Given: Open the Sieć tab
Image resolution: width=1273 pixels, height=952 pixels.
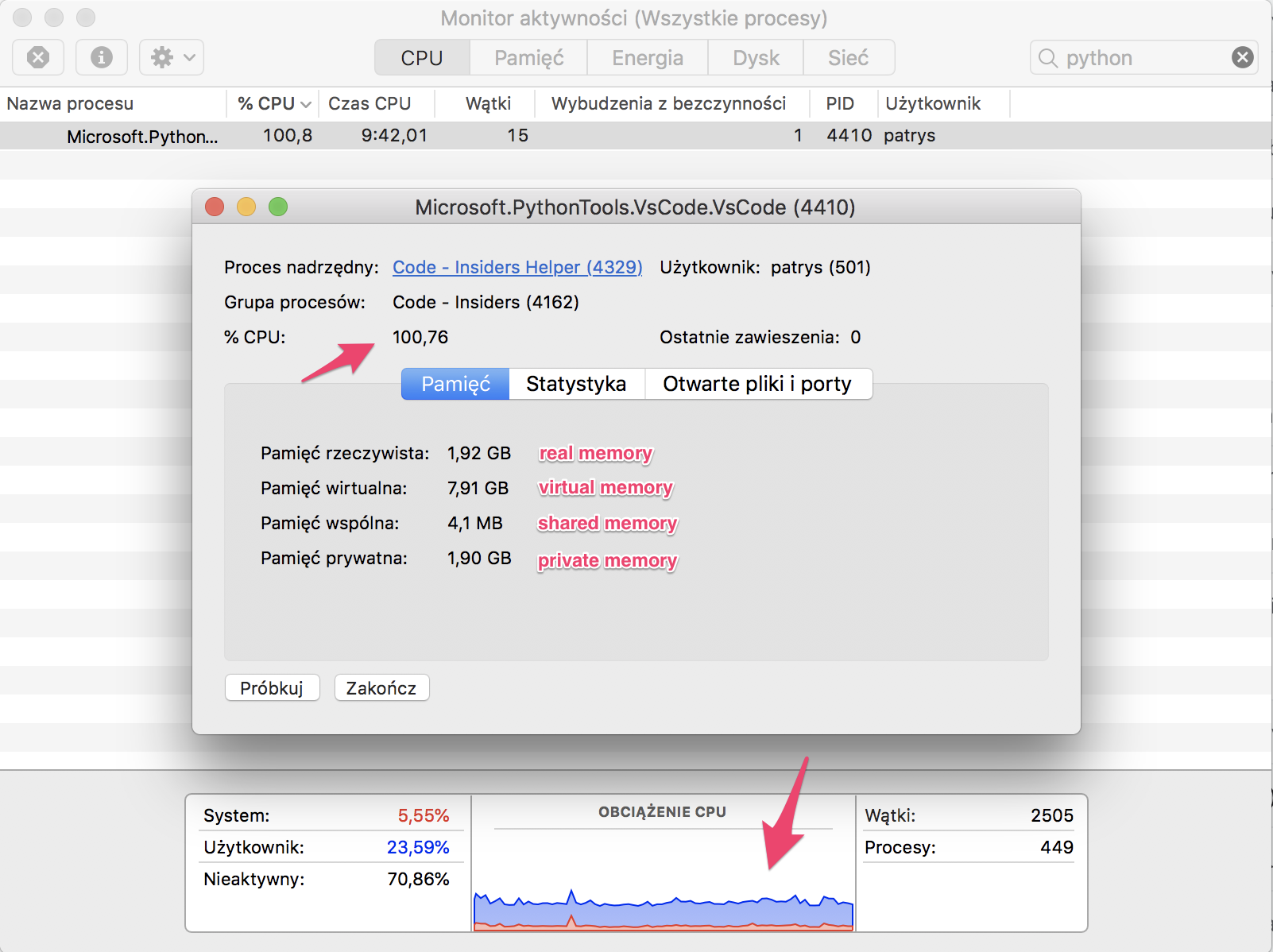Looking at the screenshot, I should point(848,56).
